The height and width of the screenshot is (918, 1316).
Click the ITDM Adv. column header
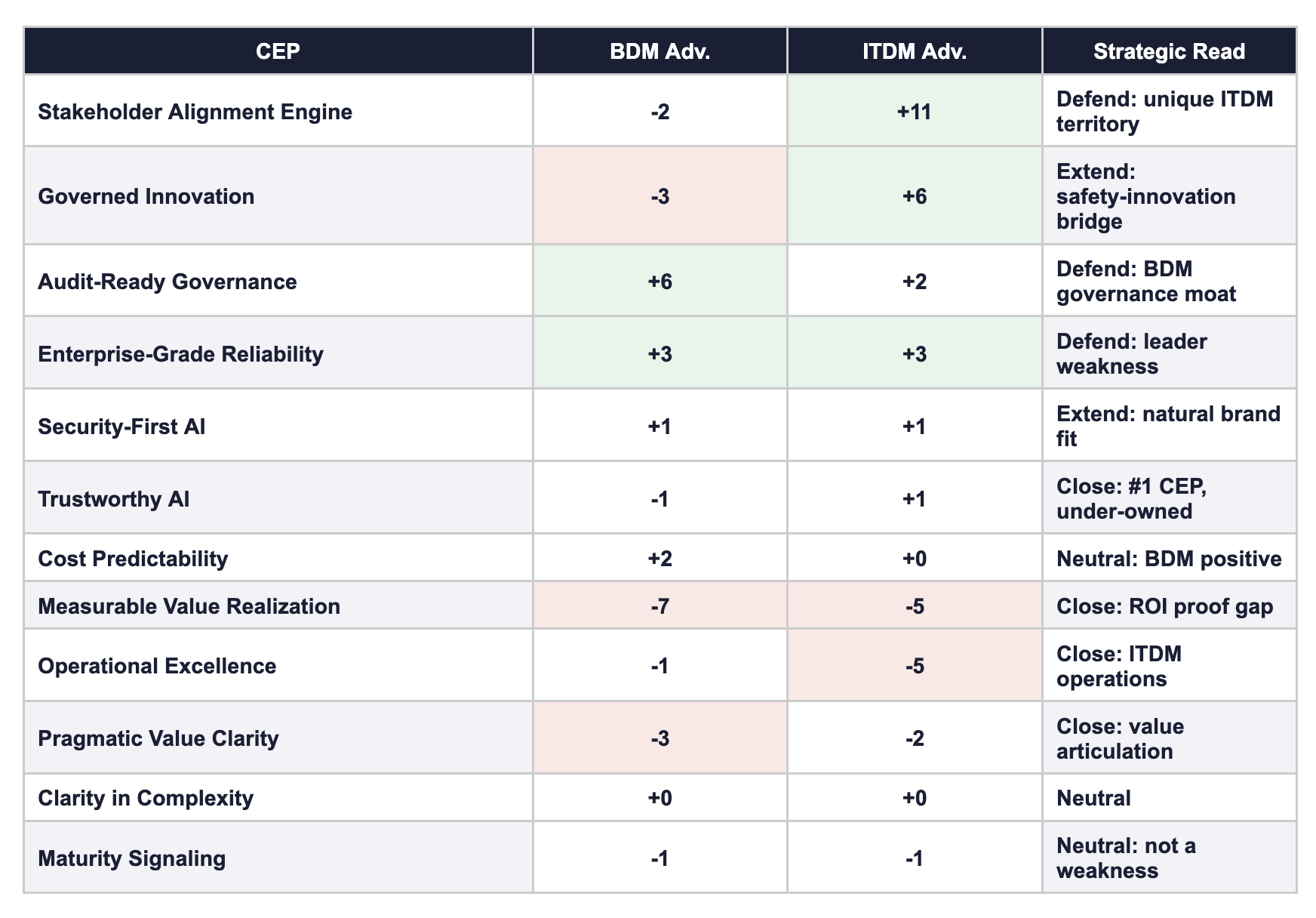pyautogui.click(x=914, y=51)
